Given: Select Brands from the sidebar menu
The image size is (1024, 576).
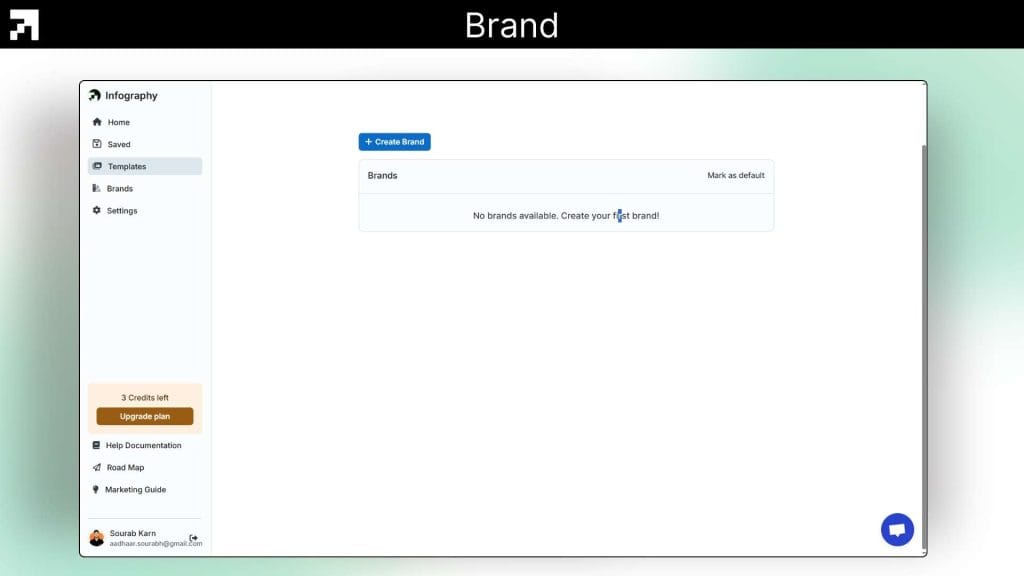Looking at the screenshot, I should [120, 188].
